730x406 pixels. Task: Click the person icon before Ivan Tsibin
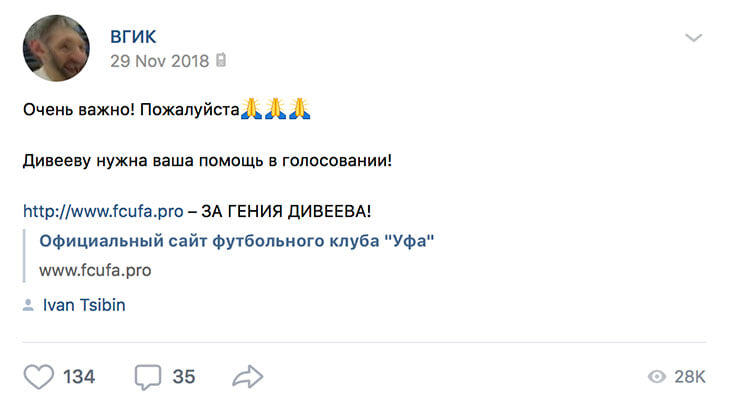click(x=28, y=305)
